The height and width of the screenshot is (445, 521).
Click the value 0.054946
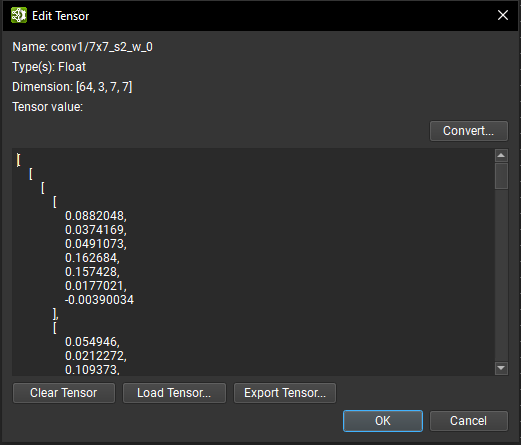point(92,342)
